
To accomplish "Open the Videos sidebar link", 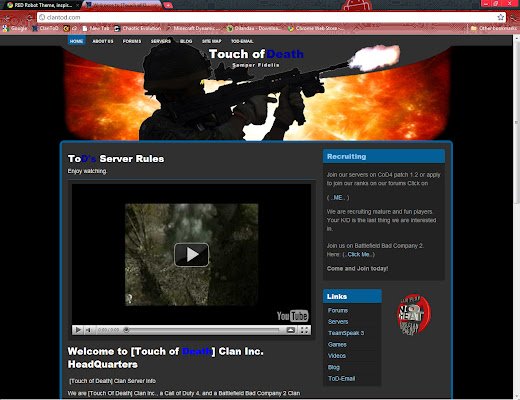I will coord(337,356).
